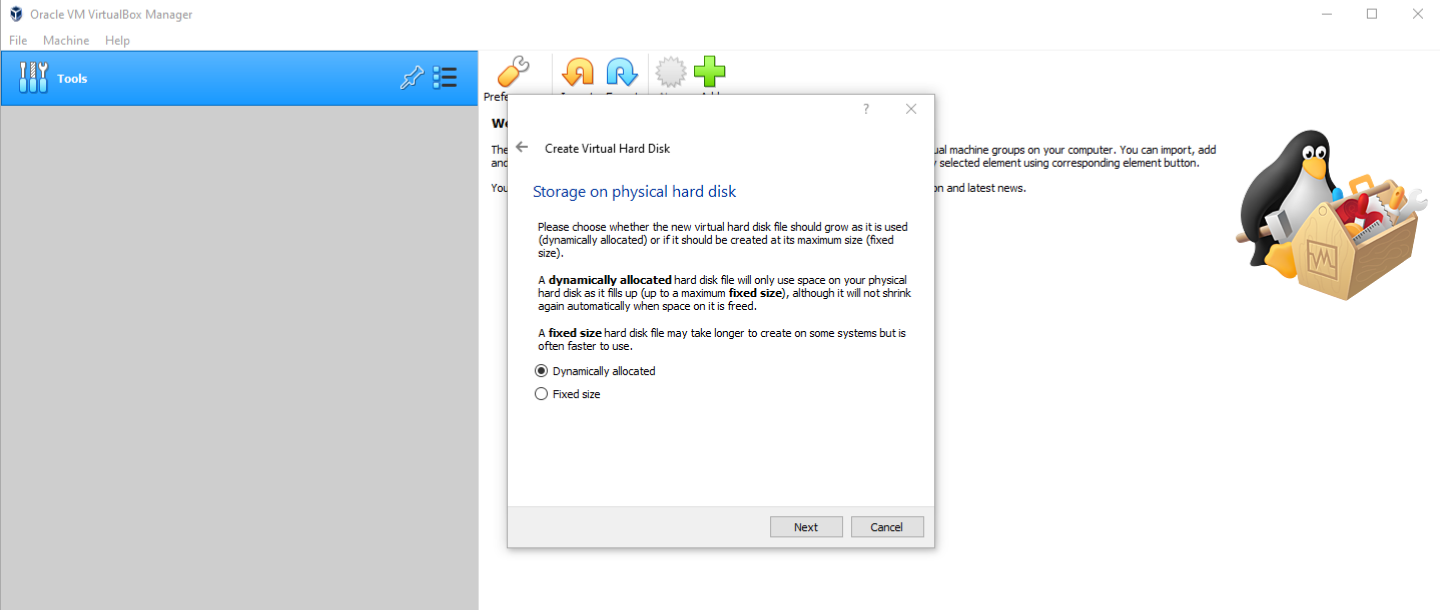Minimize the VirtualBox Manager window
Image resolution: width=1440 pixels, height=610 pixels.
[x=1326, y=14]
